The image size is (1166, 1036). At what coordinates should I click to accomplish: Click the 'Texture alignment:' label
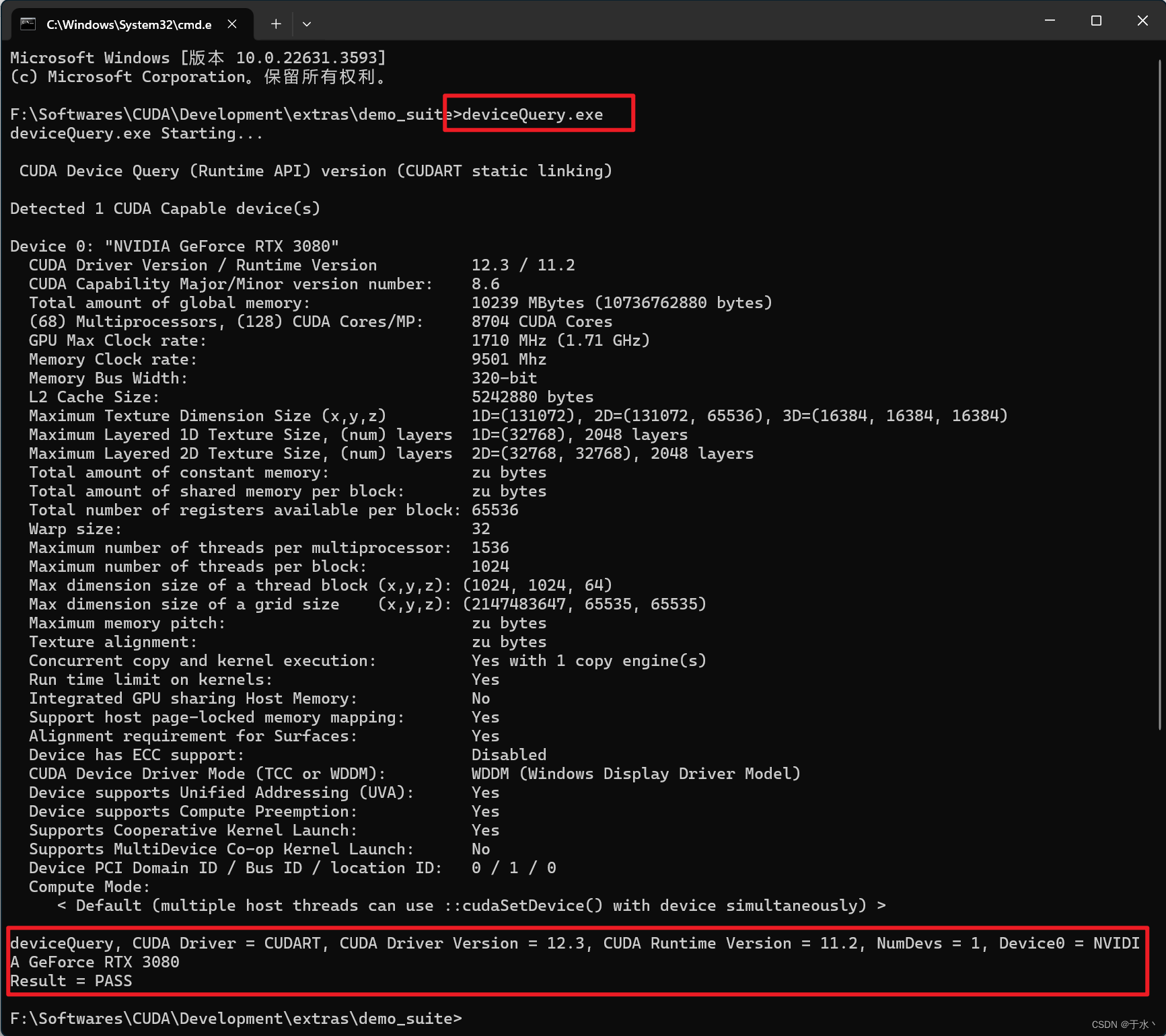[113, 642]
